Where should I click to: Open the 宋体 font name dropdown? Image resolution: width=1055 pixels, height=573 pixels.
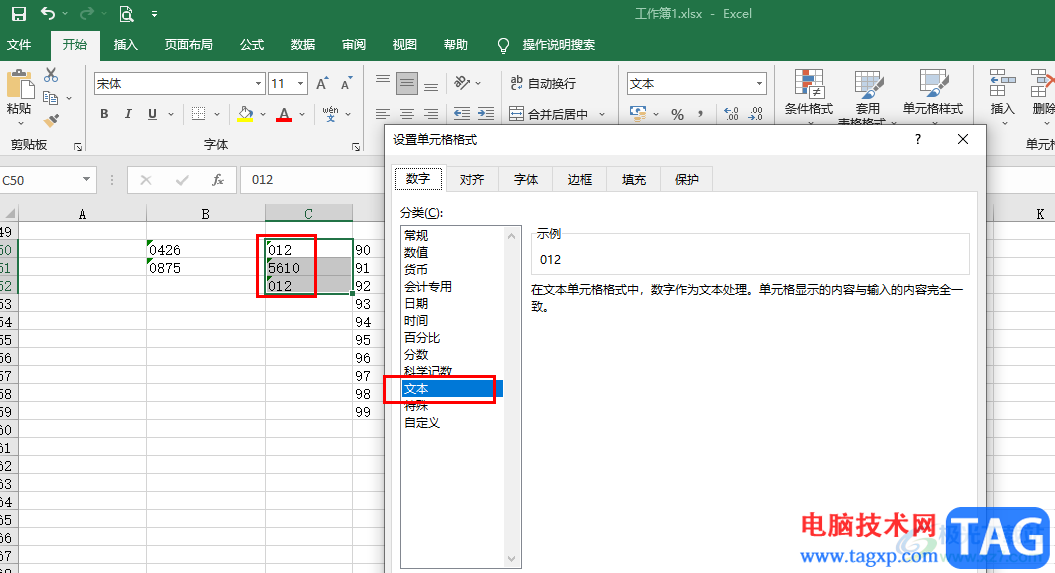point(258,83)
